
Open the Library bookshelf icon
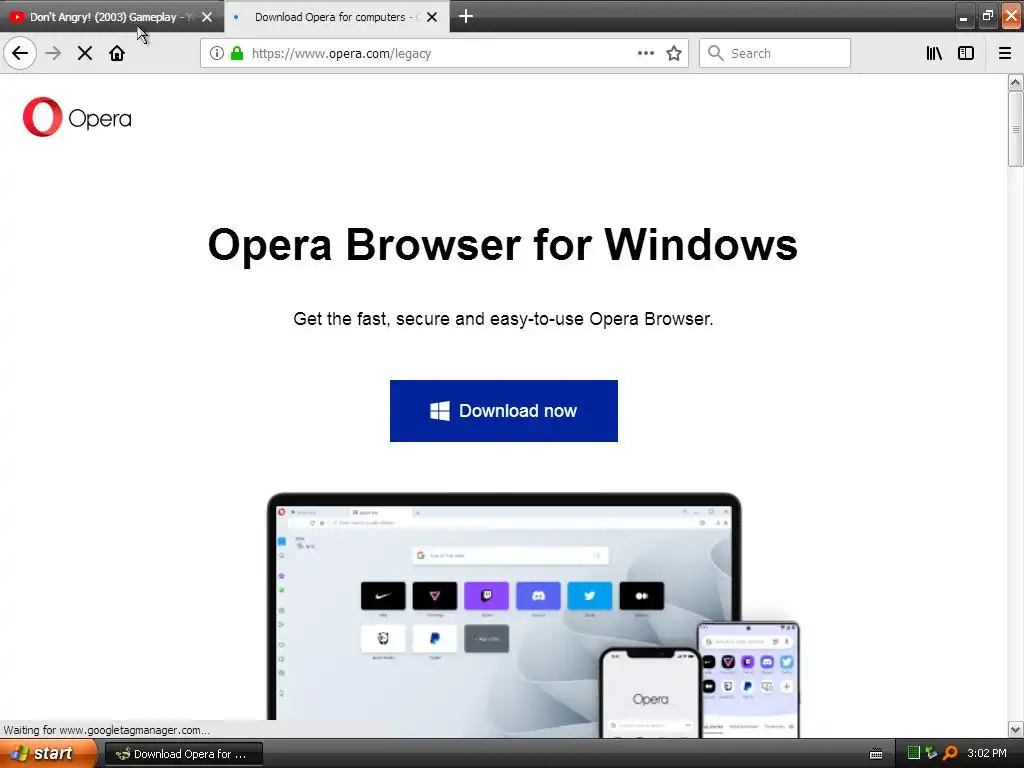tap(934, 53)
